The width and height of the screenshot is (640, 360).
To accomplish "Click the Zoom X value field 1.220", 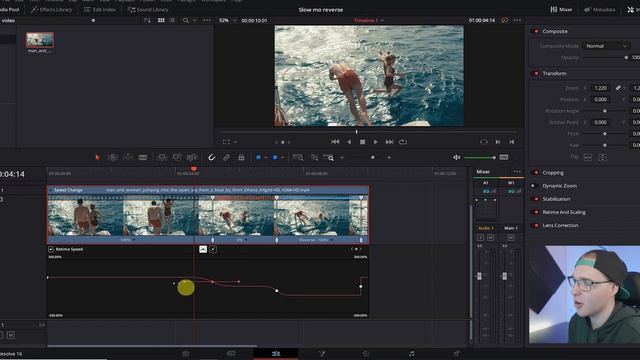I will [600, 88].
